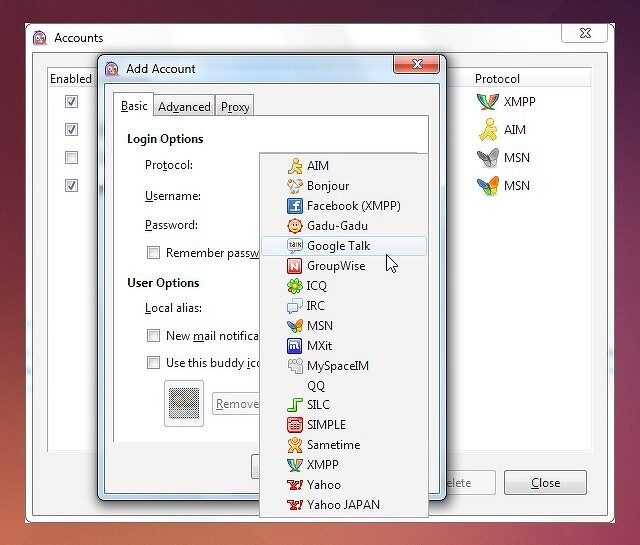Click the SILC protocol icon
The image size is (640, 545).
click(x=294, y=405)
